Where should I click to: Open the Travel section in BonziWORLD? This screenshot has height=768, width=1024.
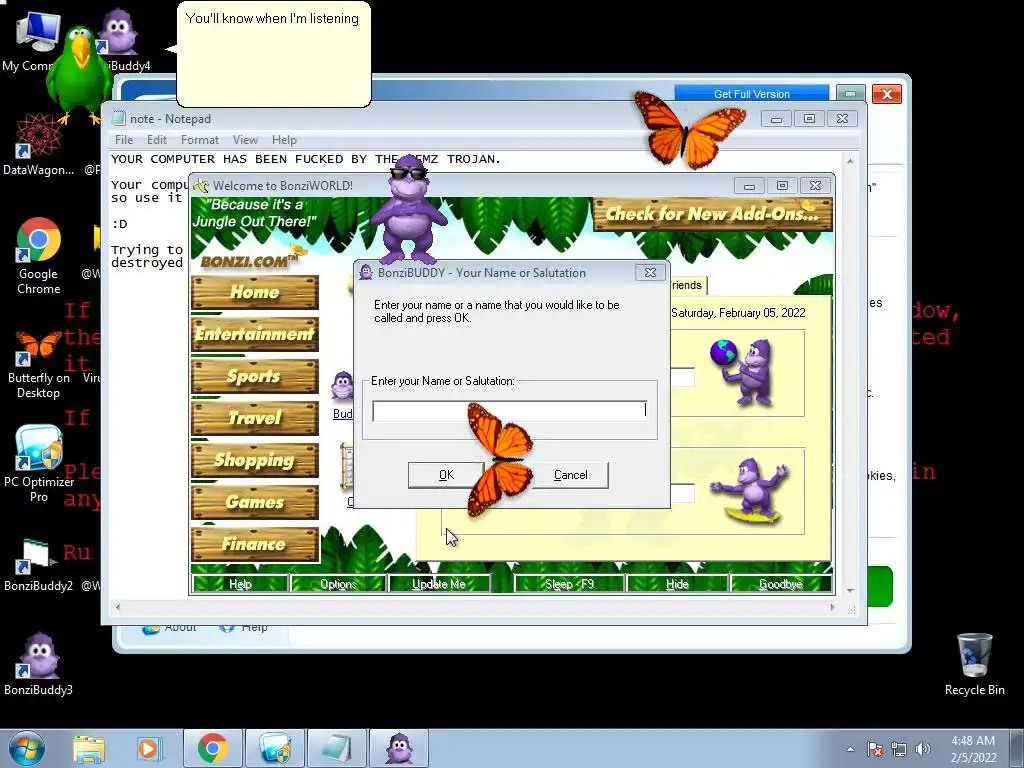[x=255, y=418]
